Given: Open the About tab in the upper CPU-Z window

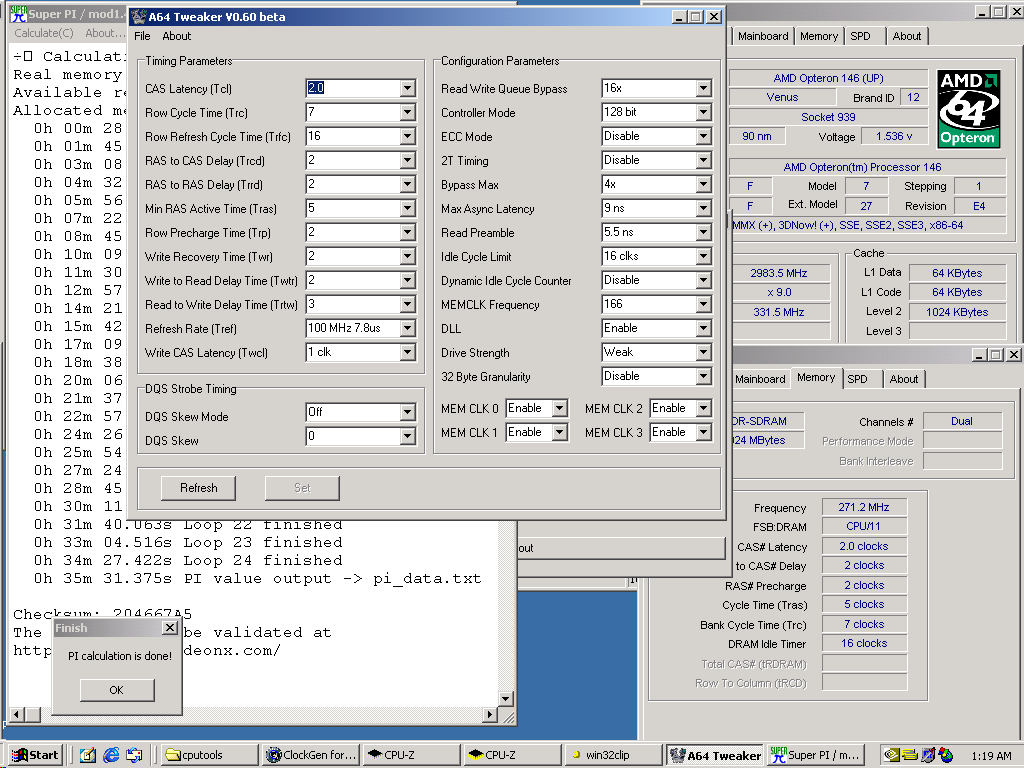Looking at the screenshot, I should click(x=906, y=37).
